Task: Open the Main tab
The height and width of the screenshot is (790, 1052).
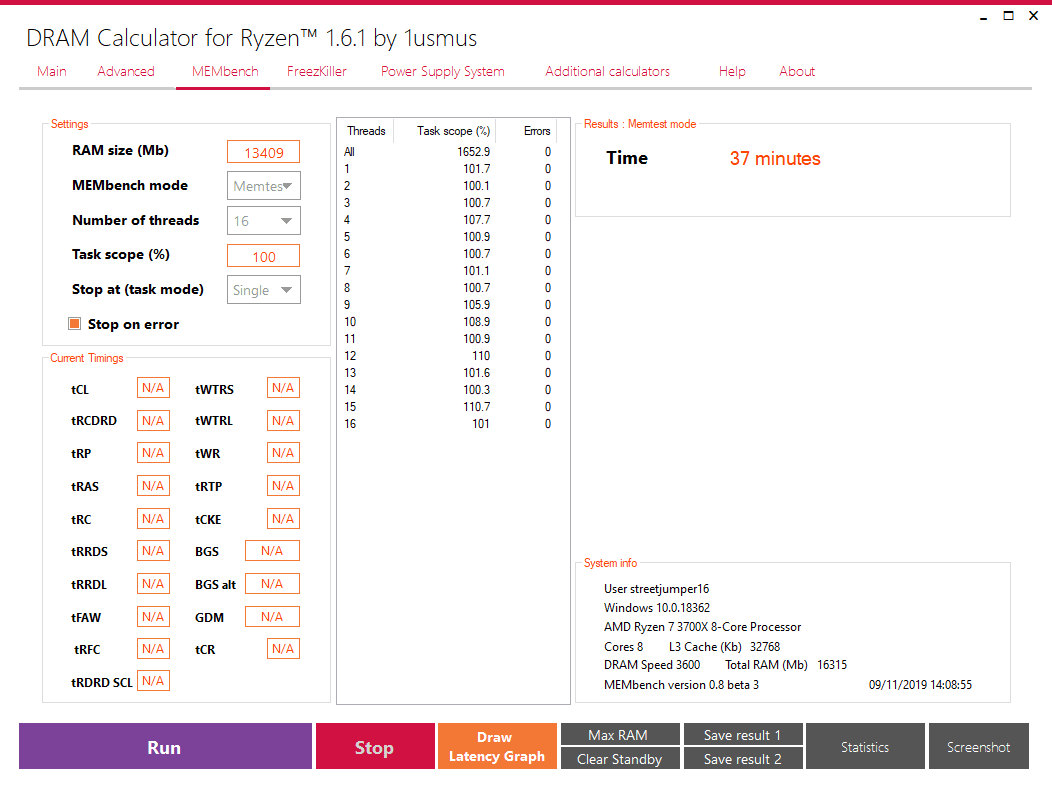Action: 52,71
